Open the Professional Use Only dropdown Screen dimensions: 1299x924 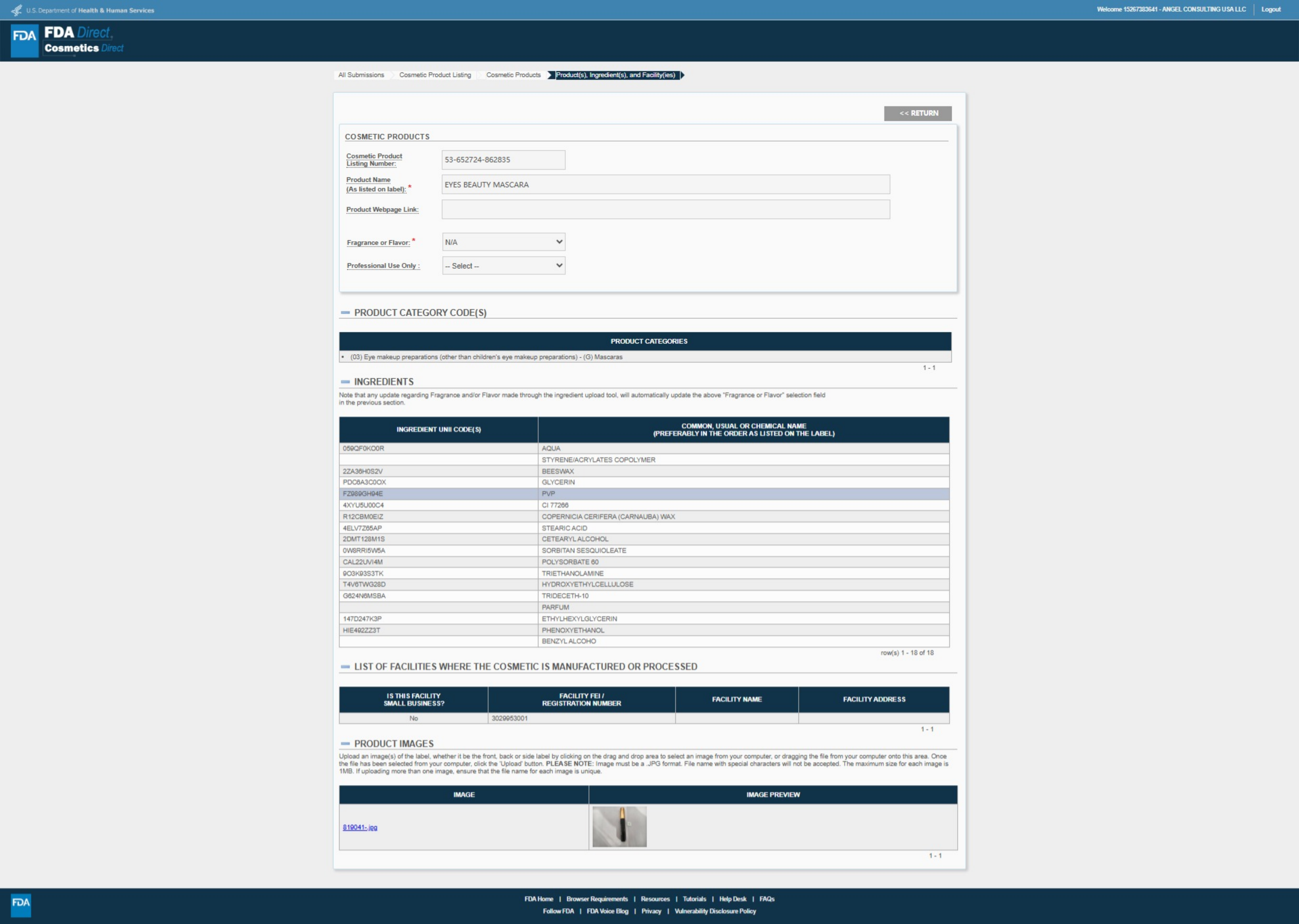point(504,266)
